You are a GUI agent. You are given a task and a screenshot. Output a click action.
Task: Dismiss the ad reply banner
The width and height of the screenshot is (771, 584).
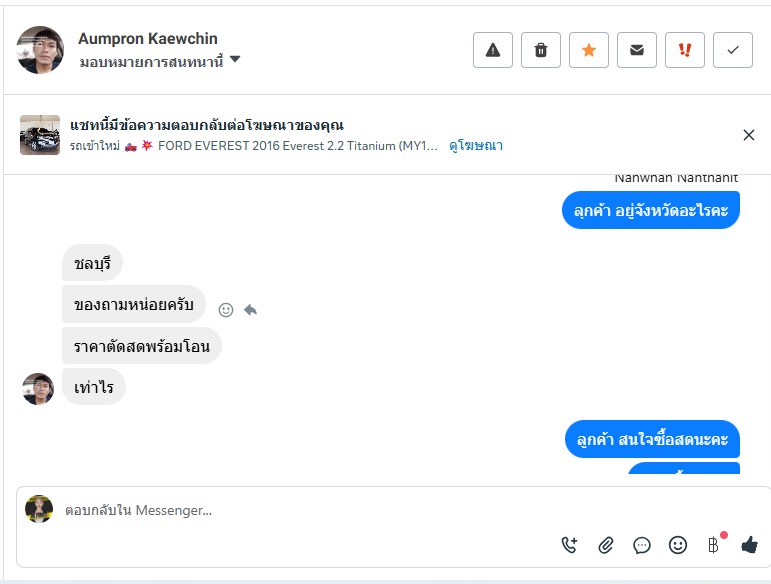tap(749, 135)
